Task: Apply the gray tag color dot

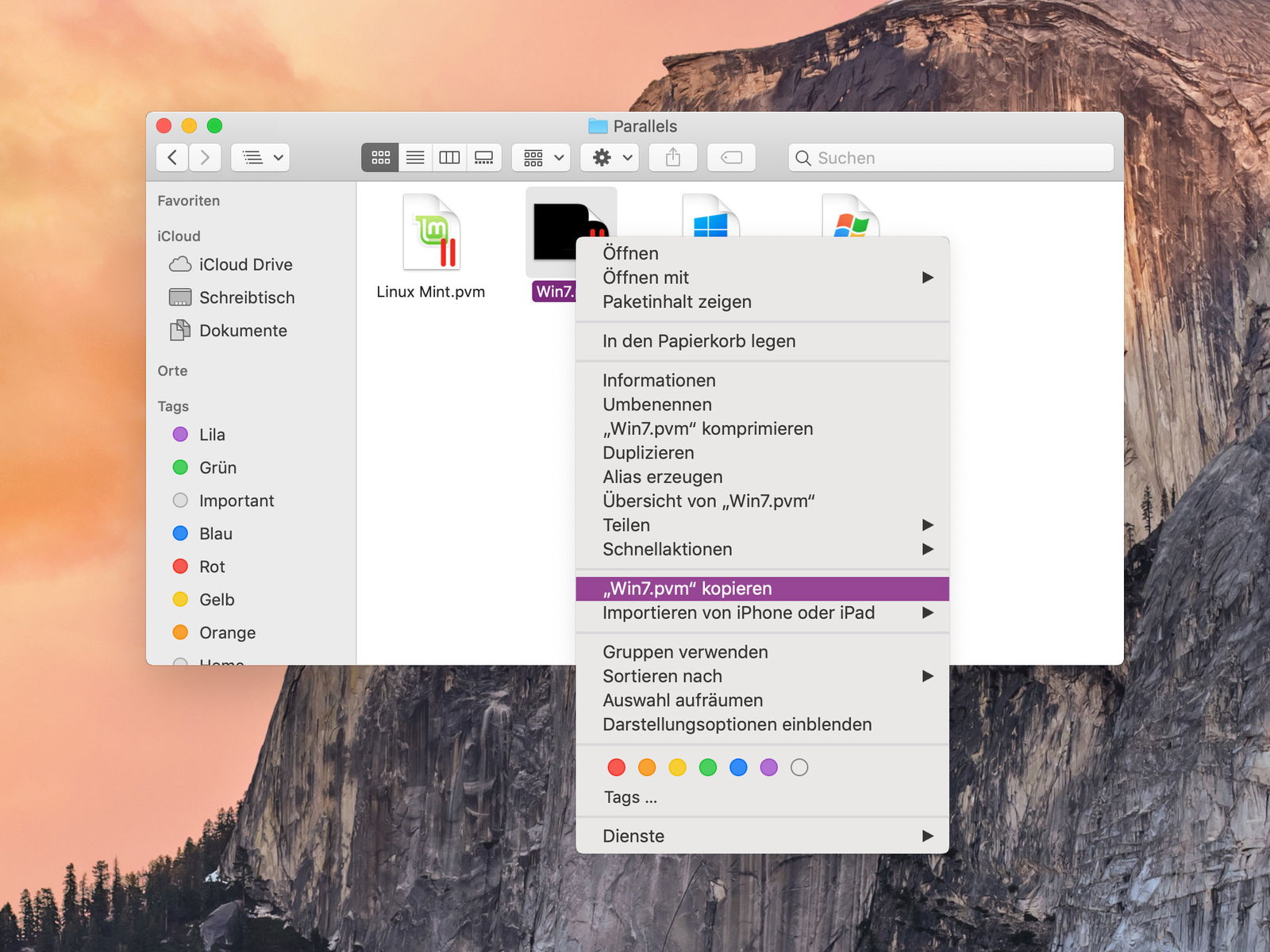Action: click(799, 767)
